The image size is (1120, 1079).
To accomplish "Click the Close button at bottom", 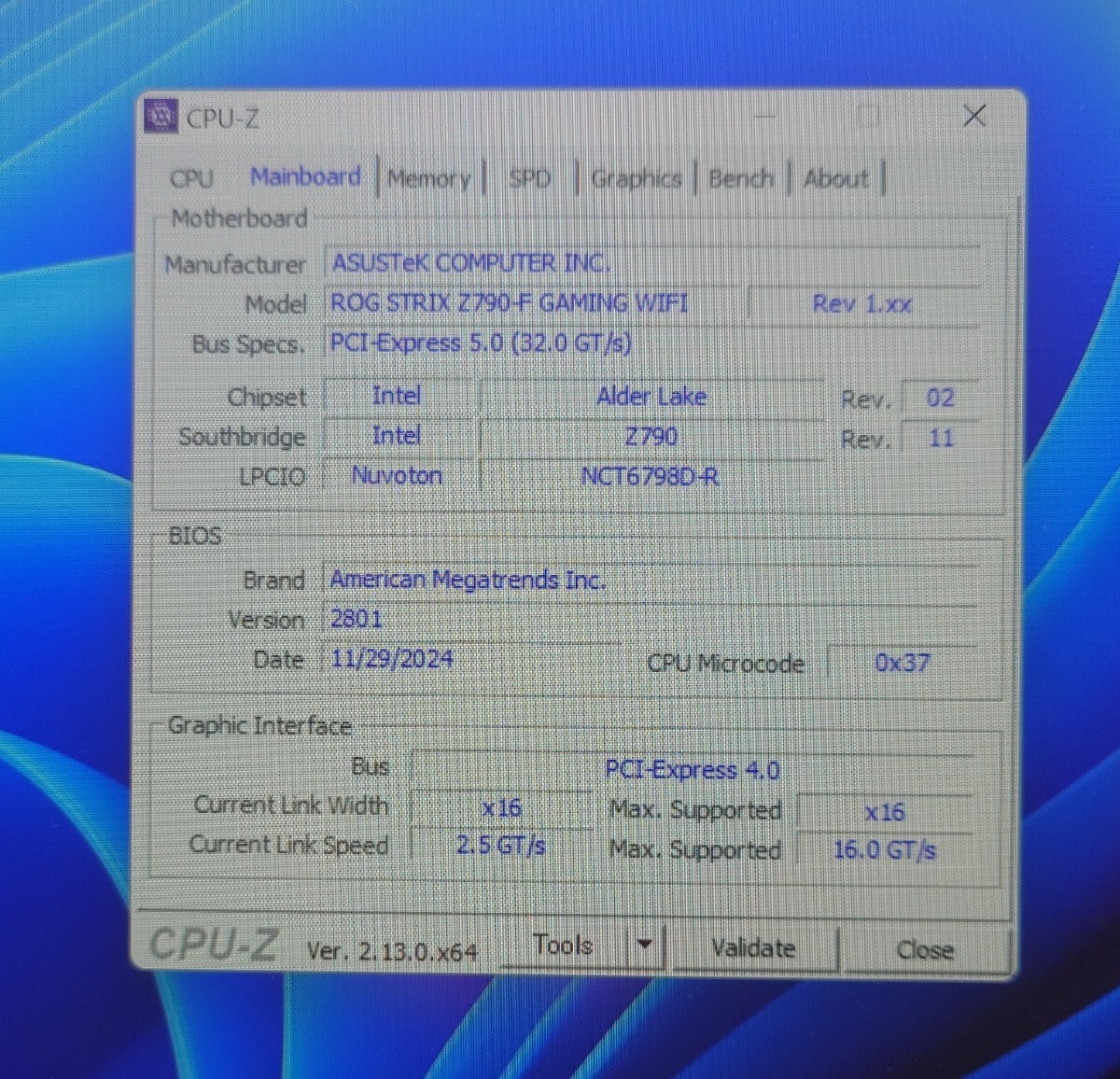I will click(x=925, y=950).
